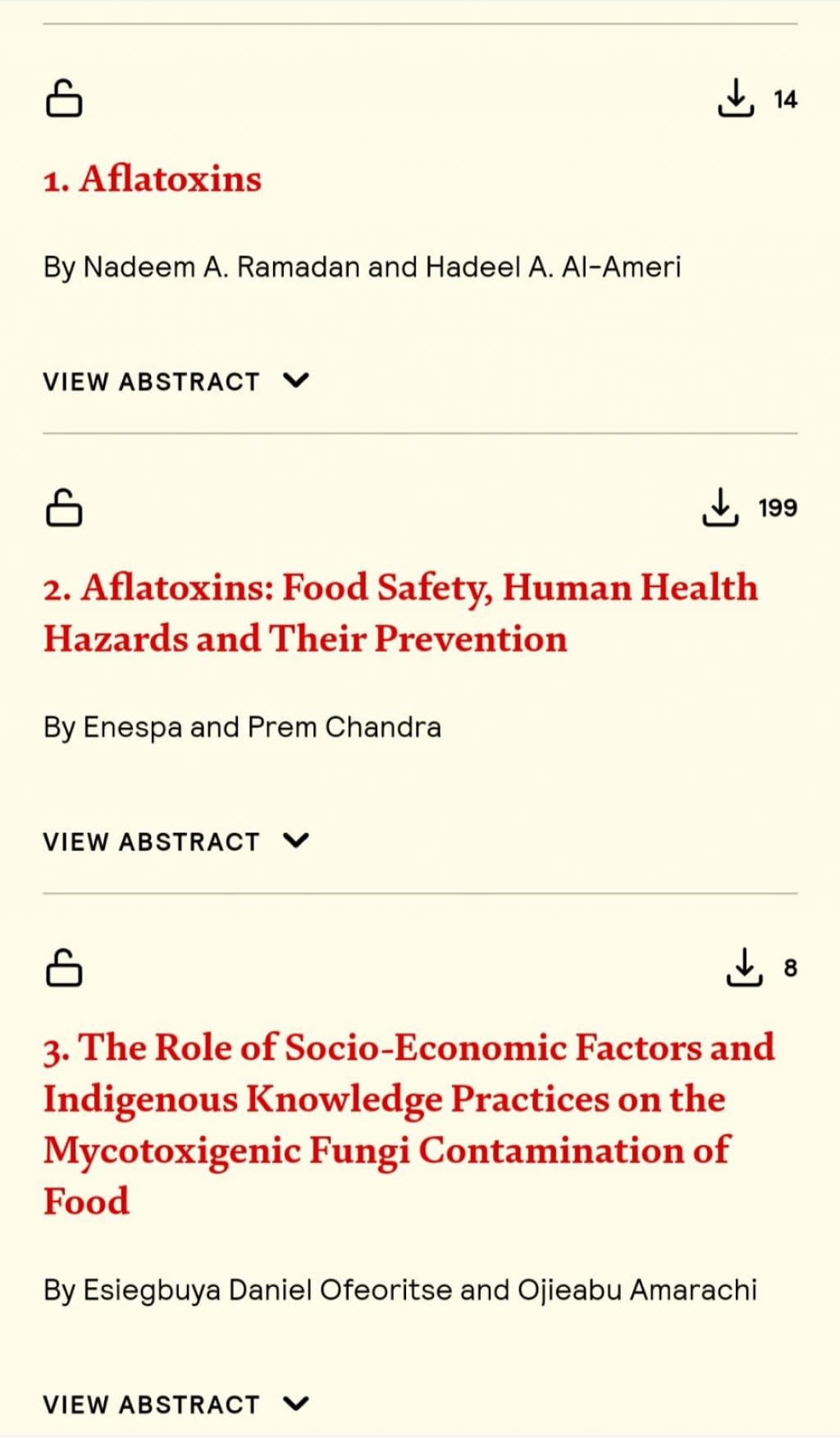Screen dimensions: 840x1438
Task: Click author line "By Enespa and Prem Chandra"
Action: pos(242,727)
